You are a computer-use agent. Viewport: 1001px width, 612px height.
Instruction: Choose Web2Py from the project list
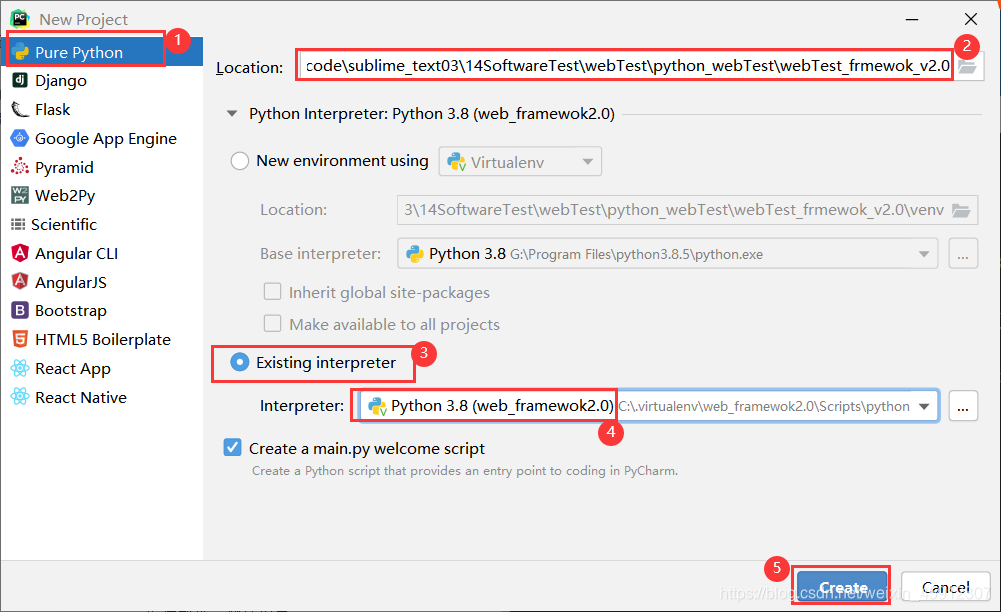pos(65,195)
